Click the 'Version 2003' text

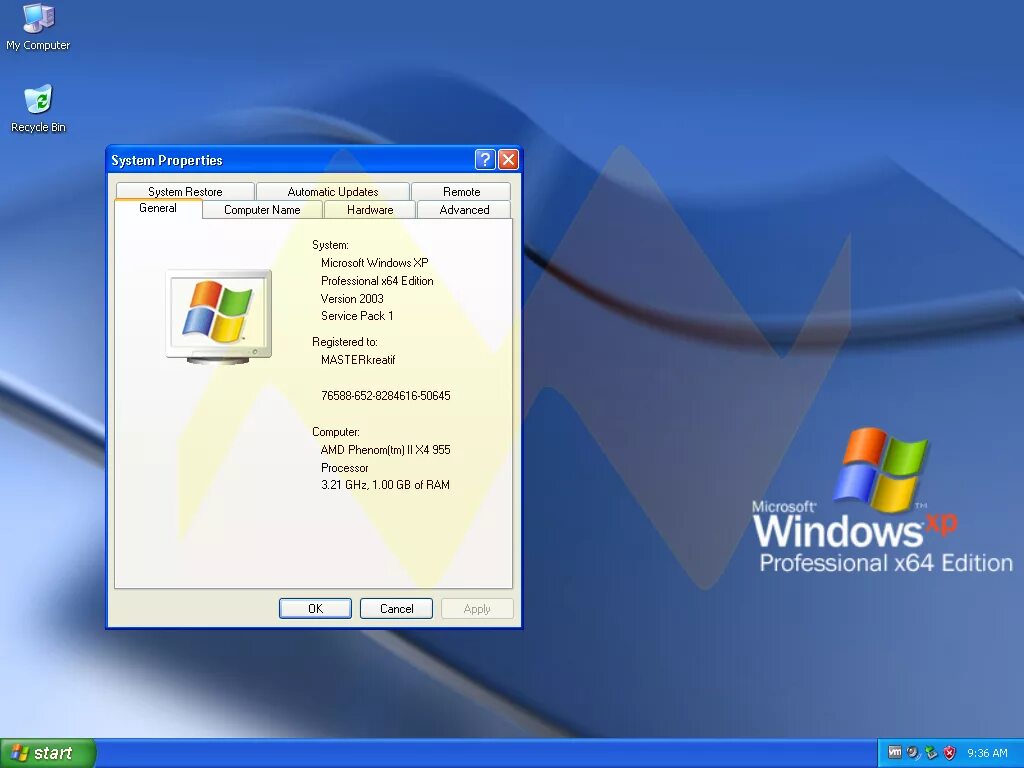(x=352, y=298)
